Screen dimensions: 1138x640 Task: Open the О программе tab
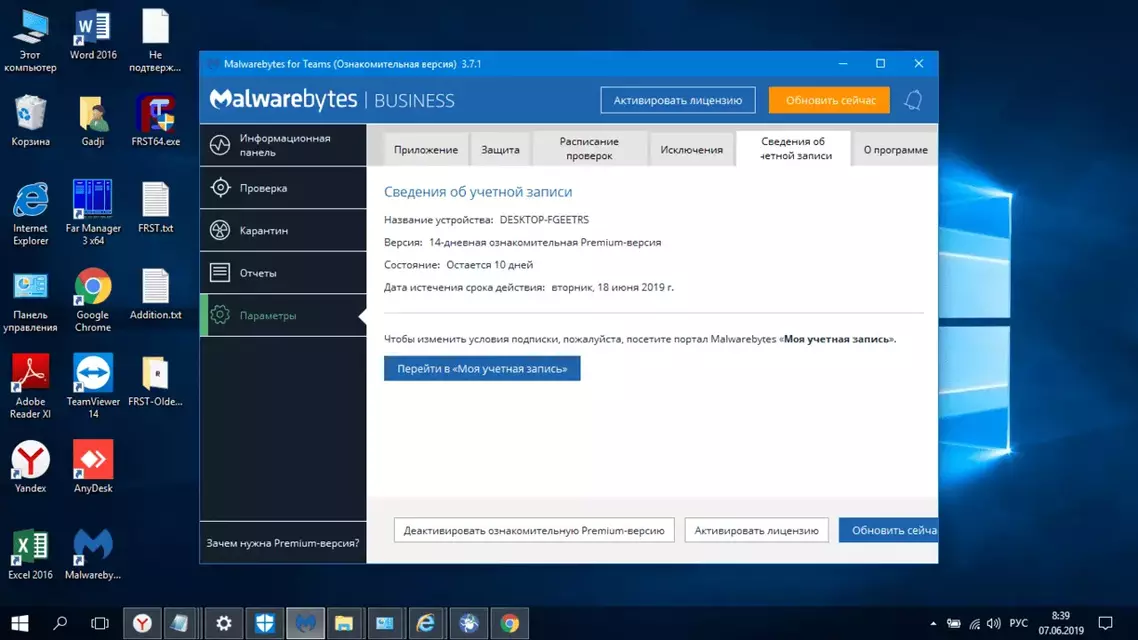click(x=895, y=149)
